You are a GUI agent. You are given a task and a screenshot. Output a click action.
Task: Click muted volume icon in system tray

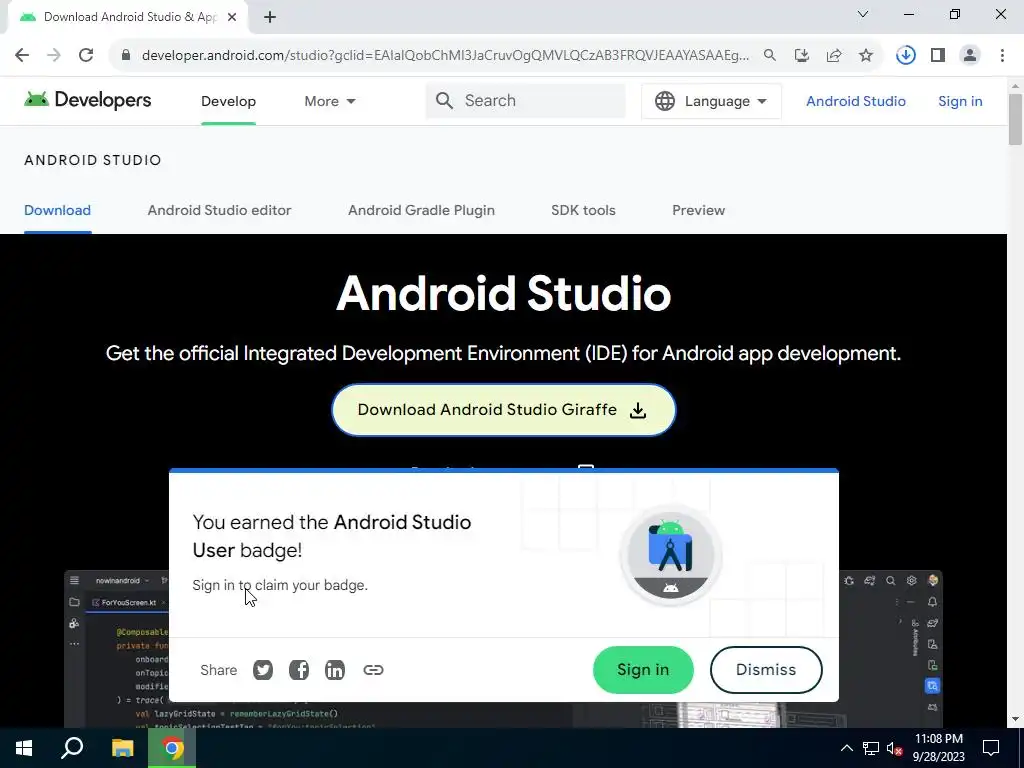click(894, 748)
